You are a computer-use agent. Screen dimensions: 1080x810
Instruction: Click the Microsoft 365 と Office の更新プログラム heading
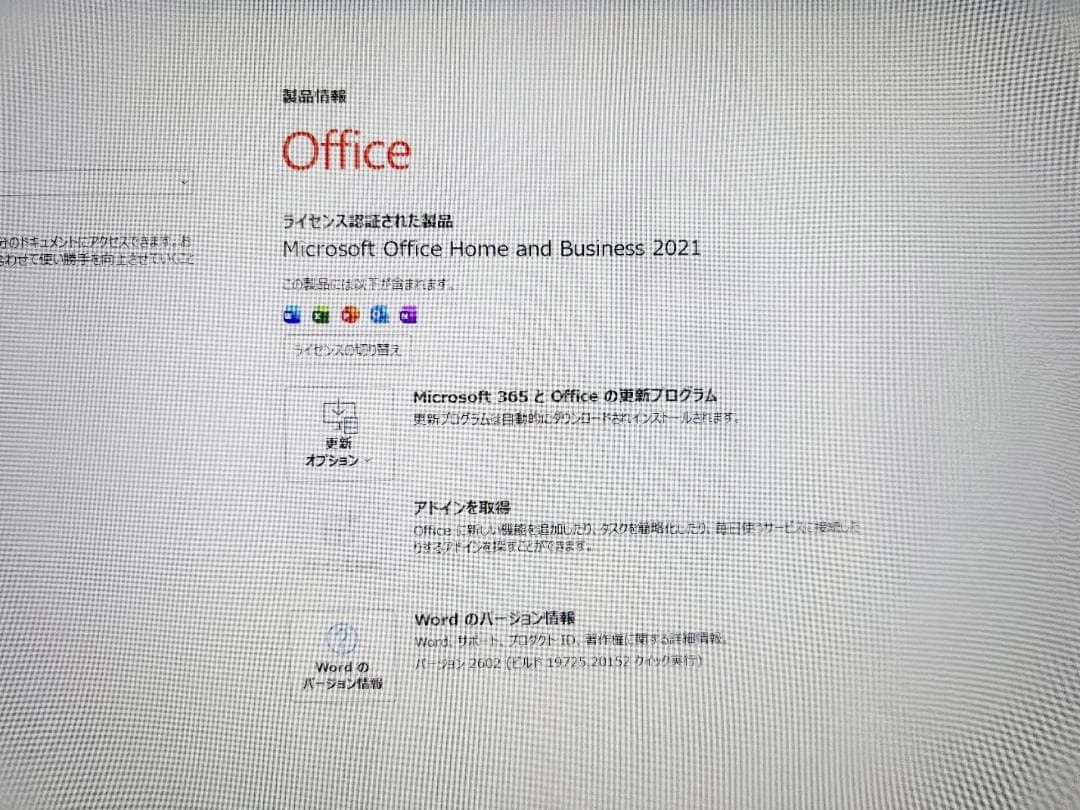point(565,396)
